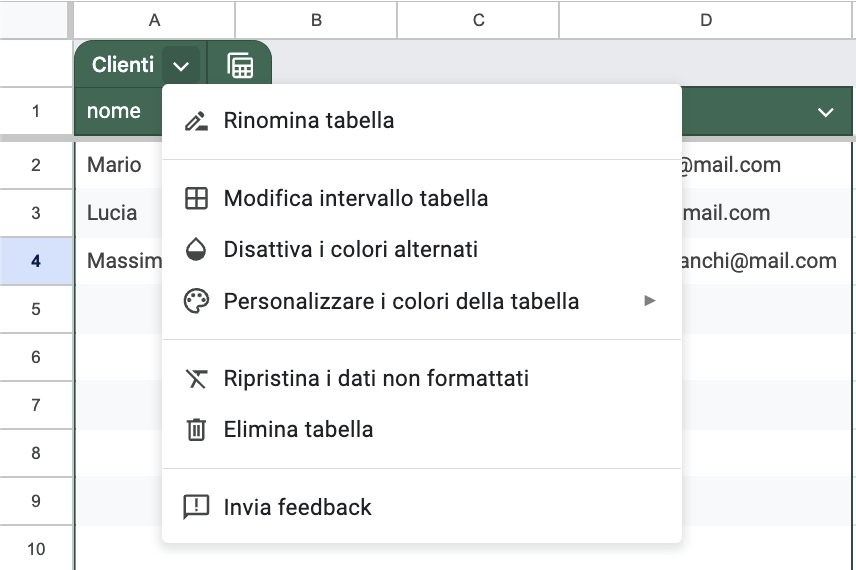Collapse the Clienti table dropdown chevron

tap(181, 66)
